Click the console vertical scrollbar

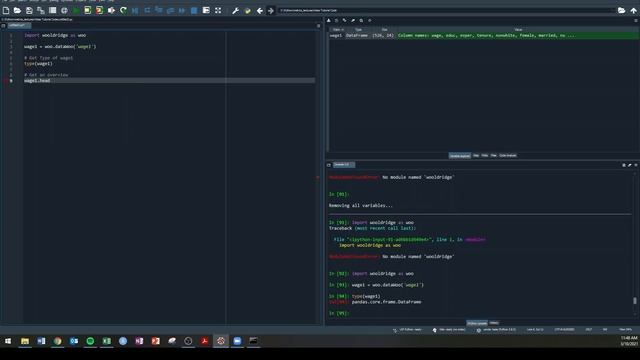[635, 300]
